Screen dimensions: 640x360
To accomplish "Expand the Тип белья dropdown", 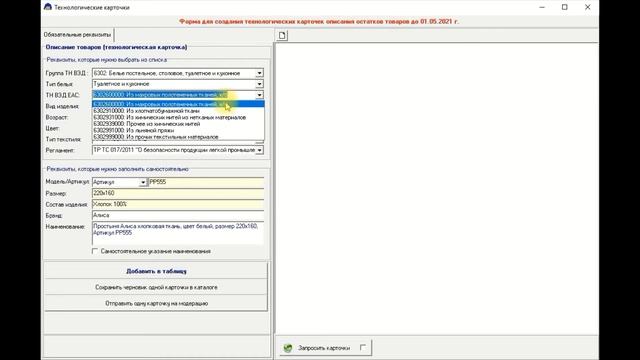I will [x=259, y=84].
